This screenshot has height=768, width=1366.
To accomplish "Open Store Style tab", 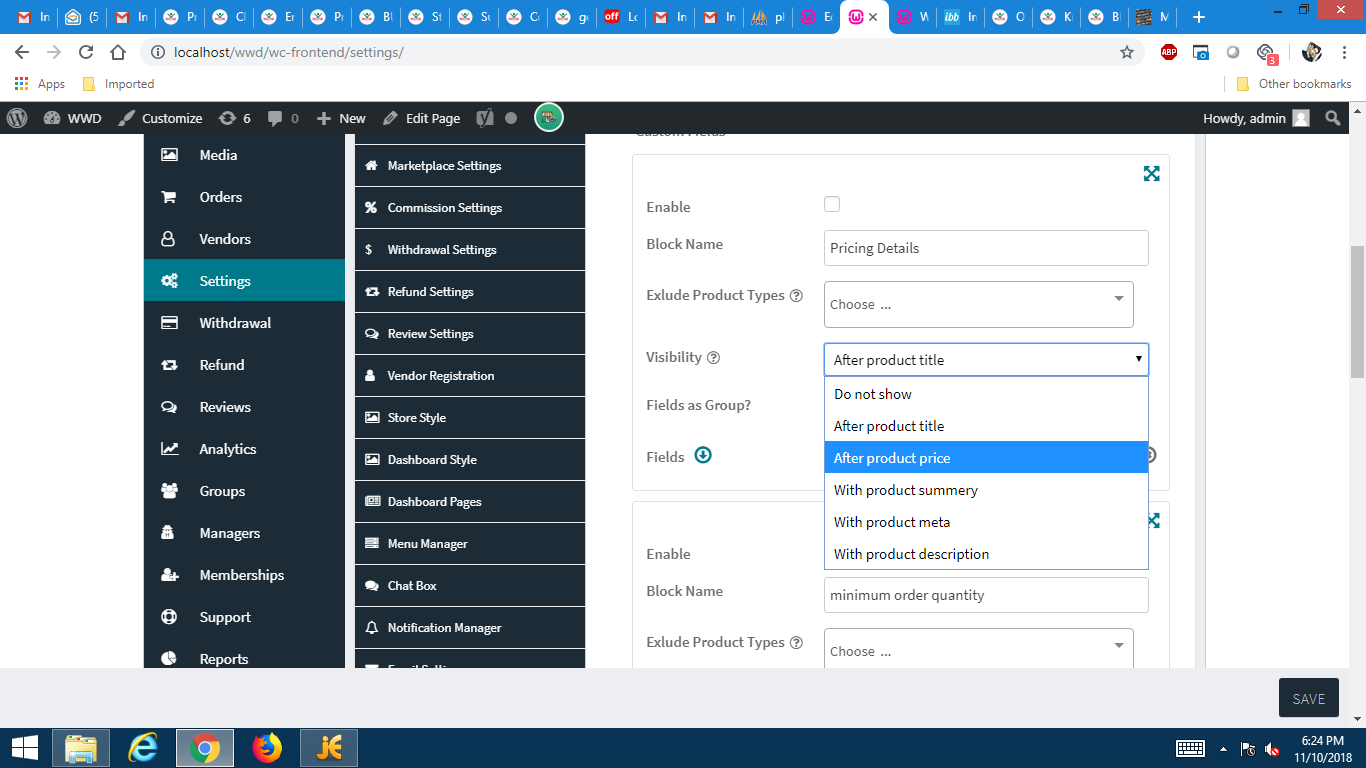I will click(470, 418).
